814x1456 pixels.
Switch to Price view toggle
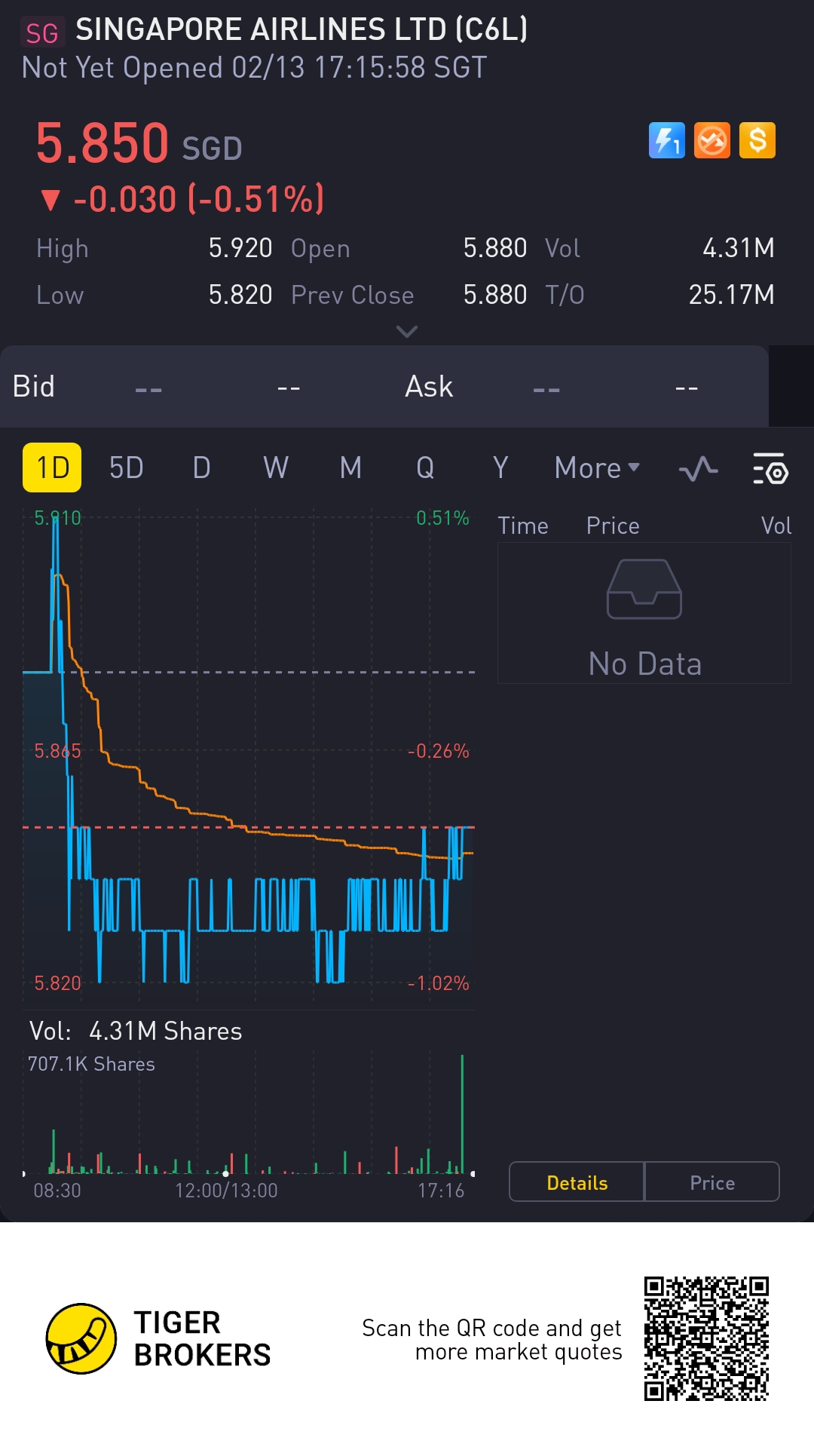pos(712,1182)
